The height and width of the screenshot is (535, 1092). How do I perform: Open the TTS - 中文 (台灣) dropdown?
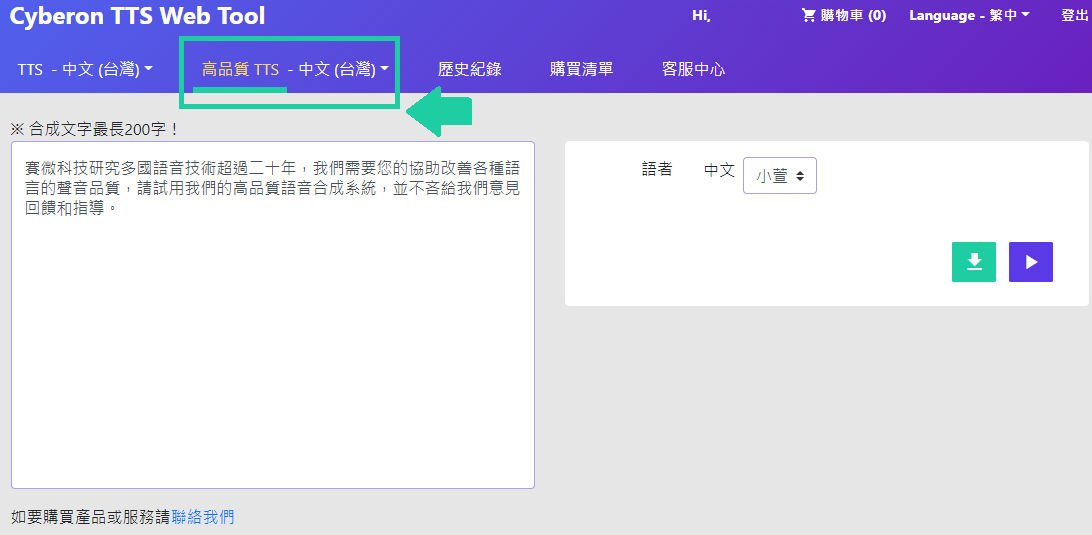pyautogui.click(x=85, y=69)
